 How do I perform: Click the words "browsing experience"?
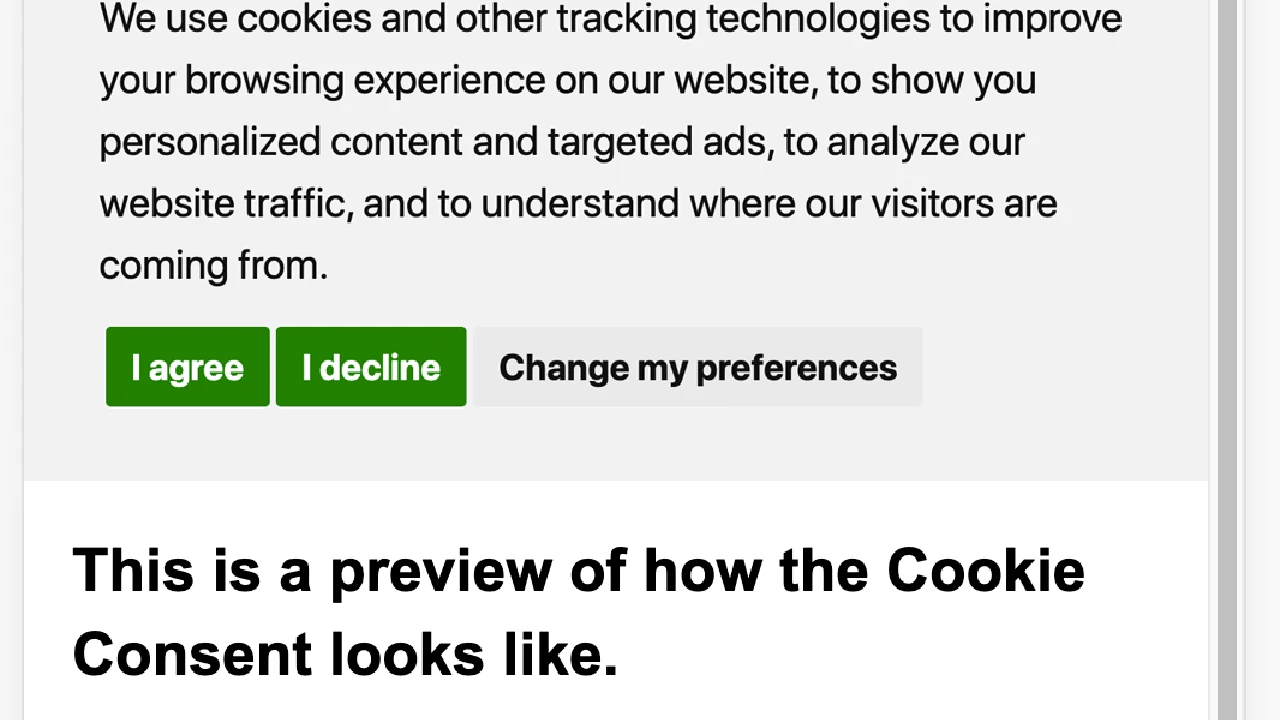tap(365, 81)
